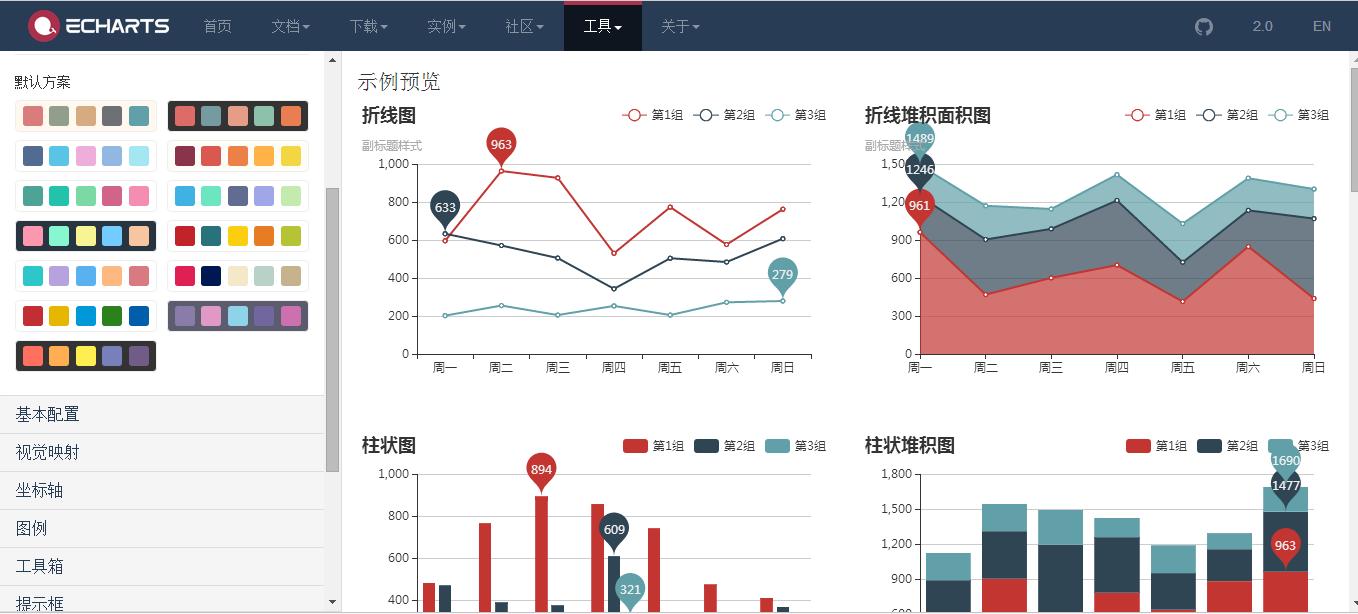Open the 社区 dropdown menu
The height and width of the screenshot is (614, 1358).
pyautogui.click(x=522, y=26)
